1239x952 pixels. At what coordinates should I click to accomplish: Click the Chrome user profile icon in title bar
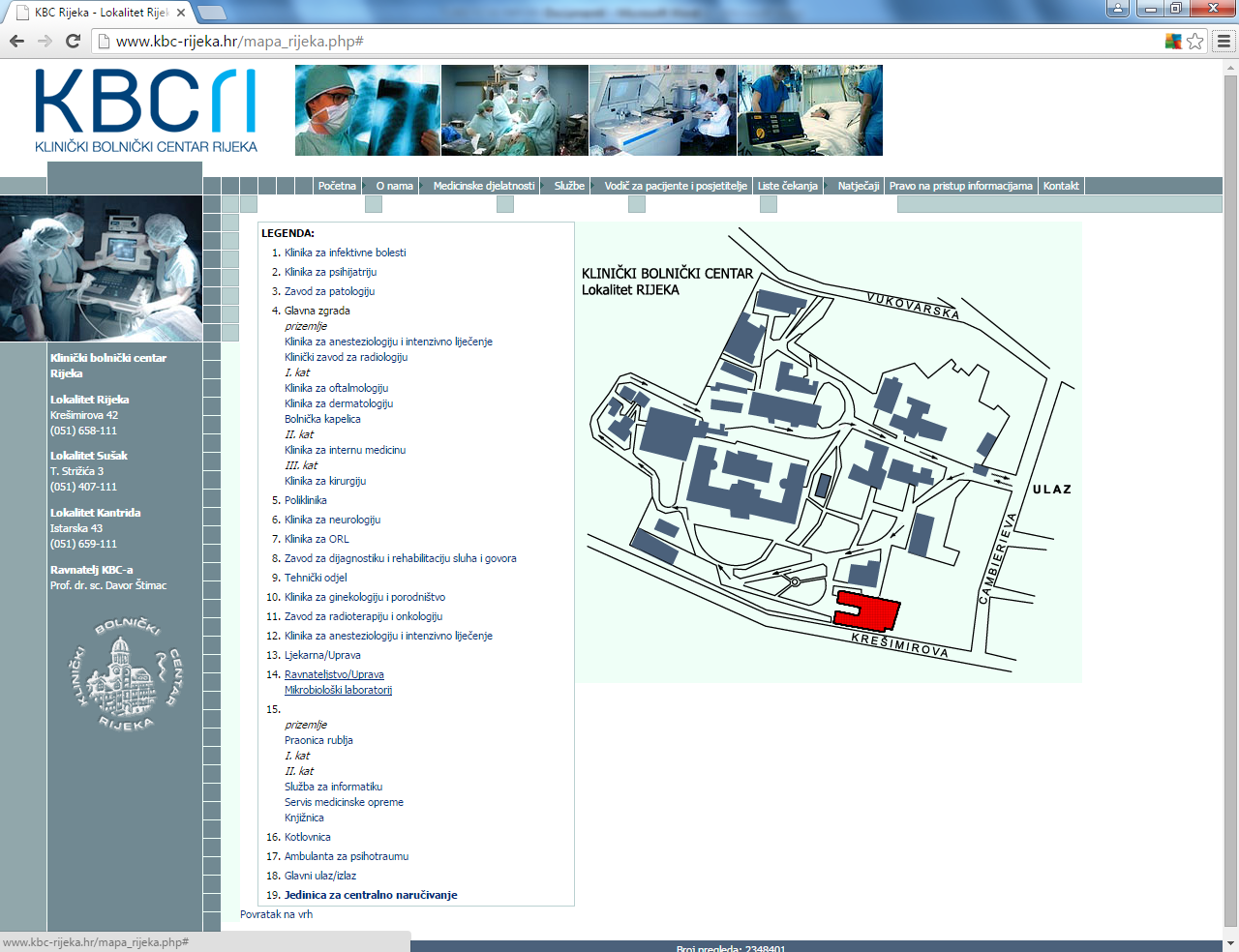tap(1118, 8)
